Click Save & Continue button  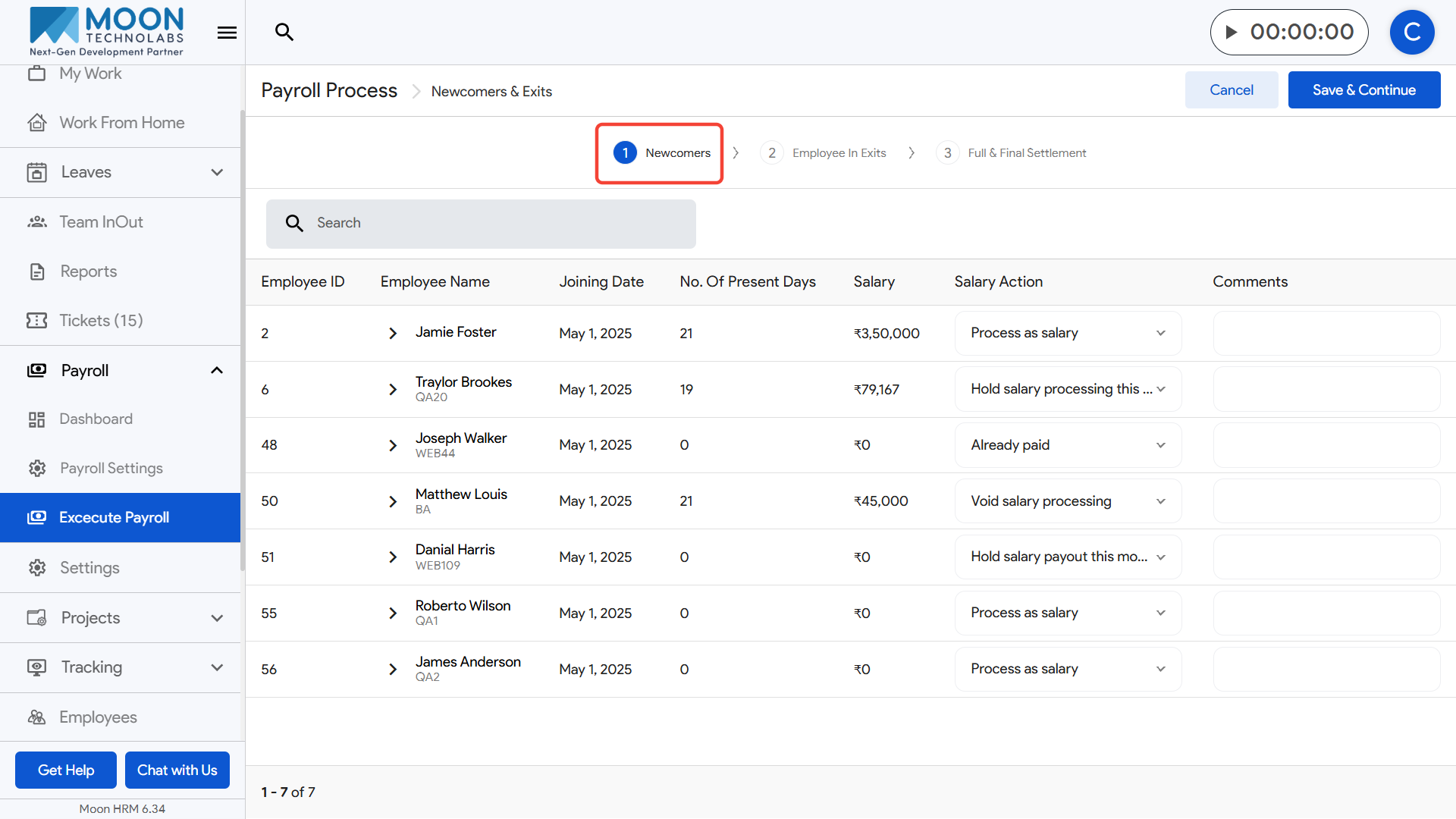click(x=1363, y=90)
